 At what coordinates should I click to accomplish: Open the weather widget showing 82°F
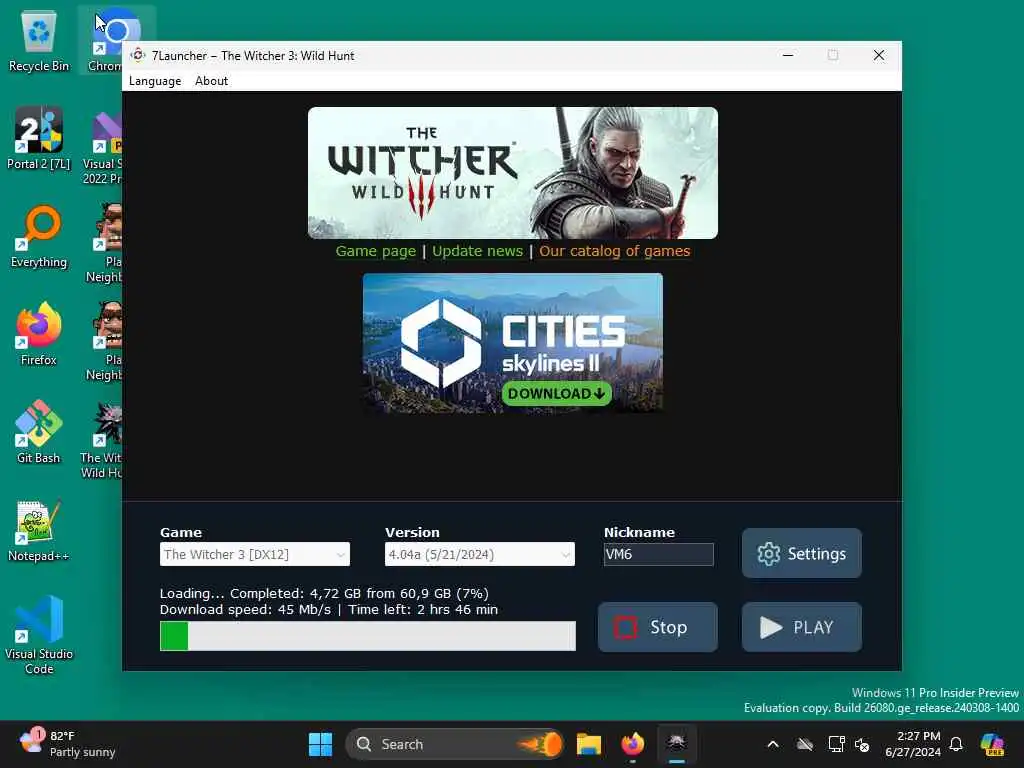[x=67, y=744]
